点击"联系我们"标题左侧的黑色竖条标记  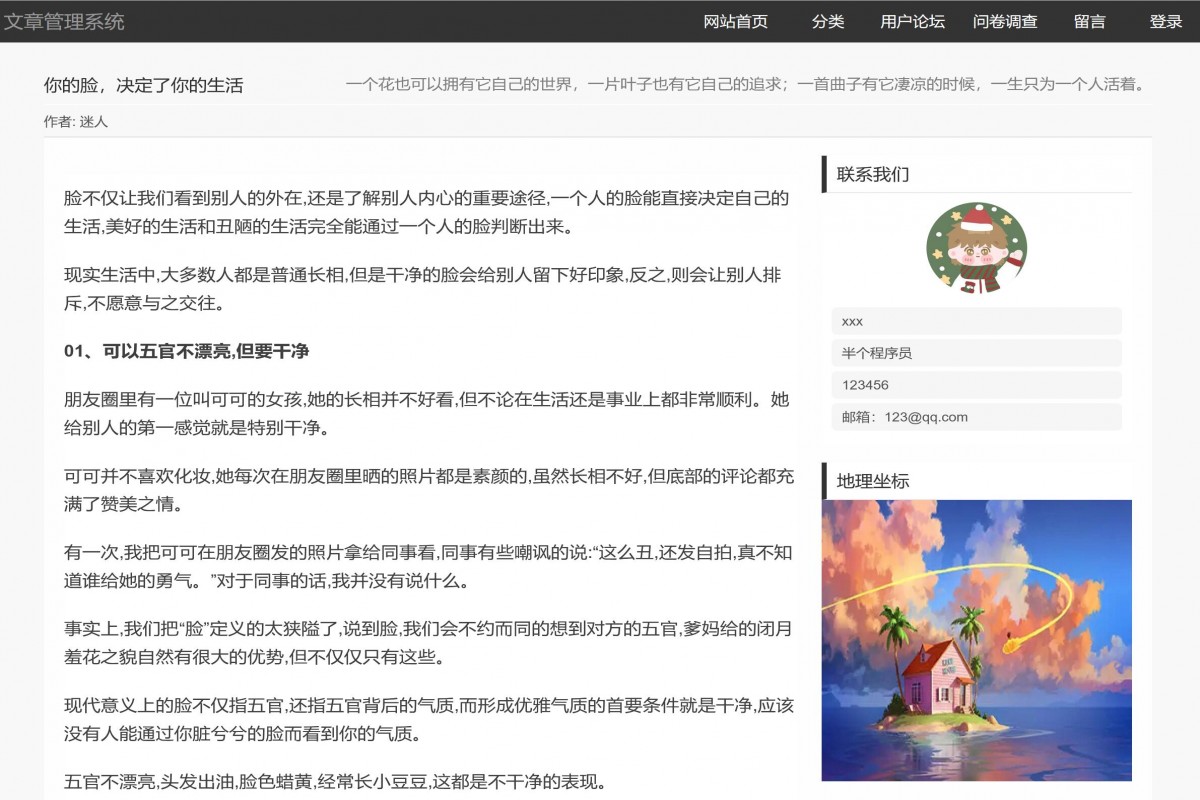[x=823, y=173]
